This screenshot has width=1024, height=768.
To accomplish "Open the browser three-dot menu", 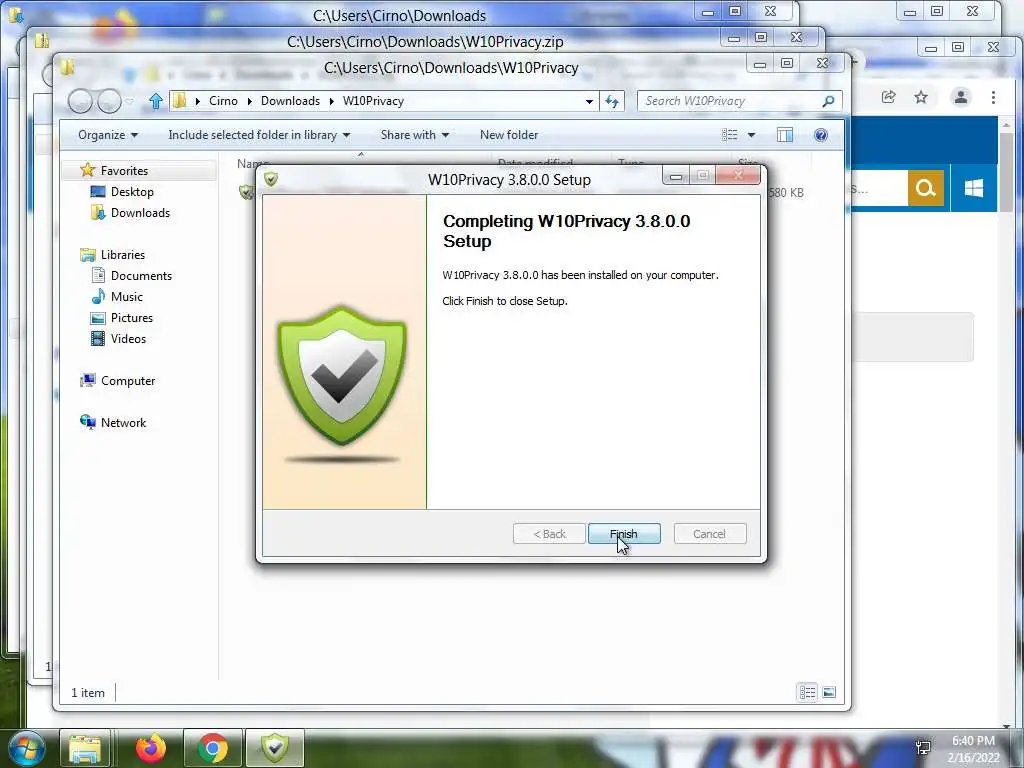I will click(x=993, y=97).
